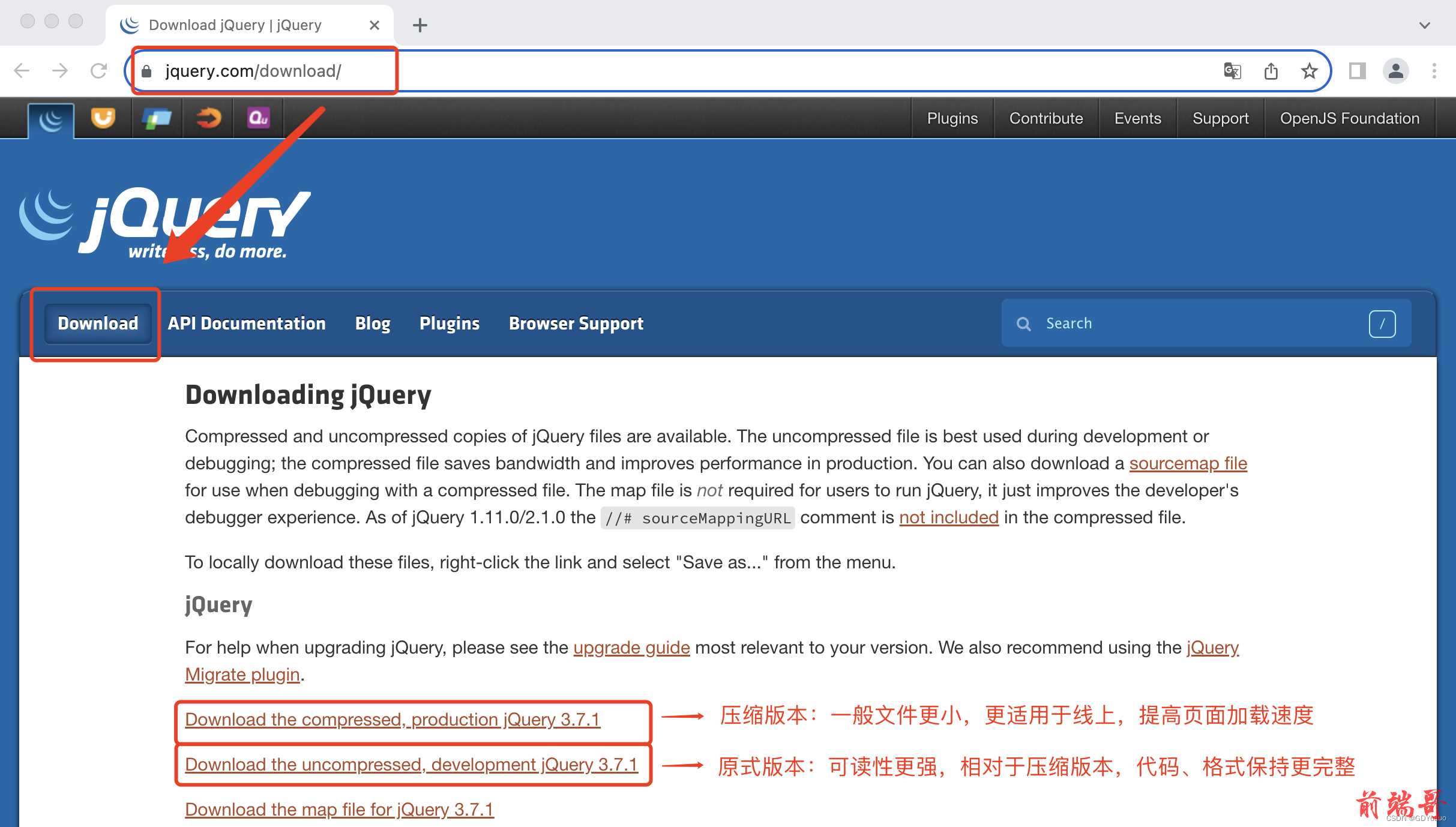Open the sourcemap file link

click(x=1188, y=463)
